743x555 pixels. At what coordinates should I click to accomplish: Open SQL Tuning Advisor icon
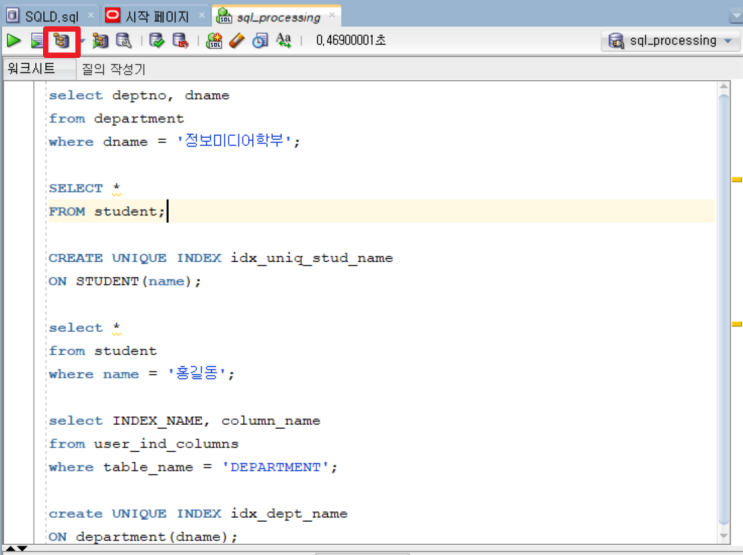(x=124, y=41)
